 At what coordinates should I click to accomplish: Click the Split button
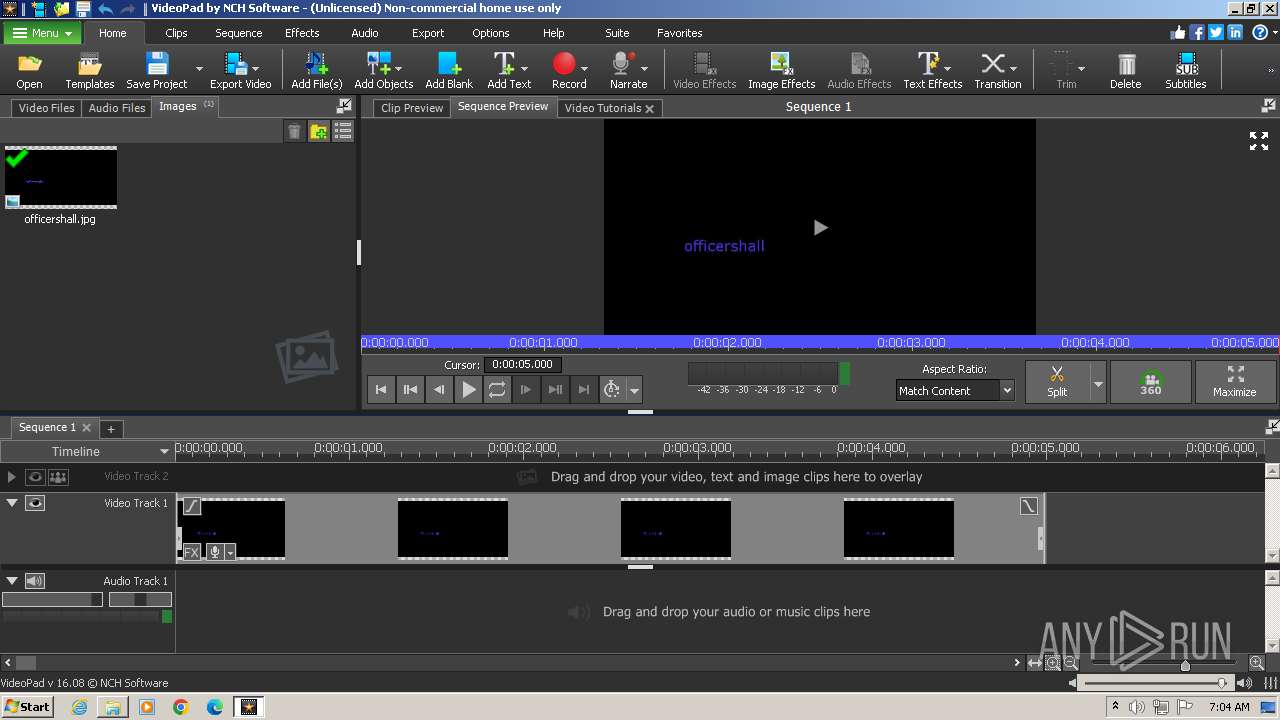click(x=1057, y=382)
